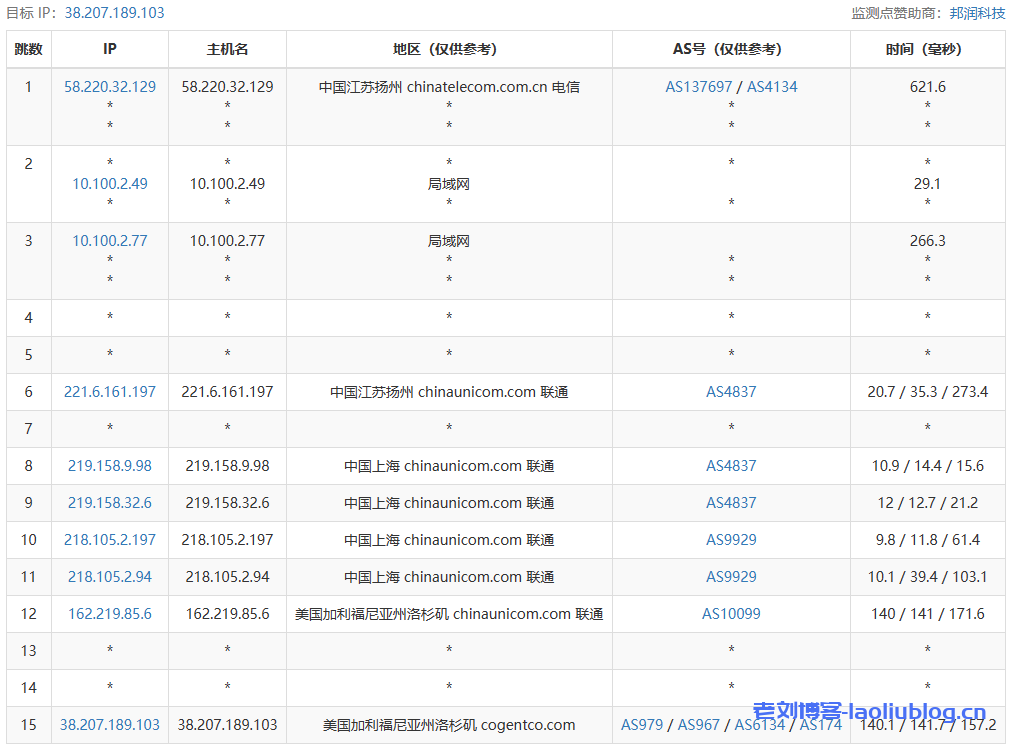The image size is (1012, 749).
Task: Open IP link 219.158.32.6
Action: coord(110,503)
